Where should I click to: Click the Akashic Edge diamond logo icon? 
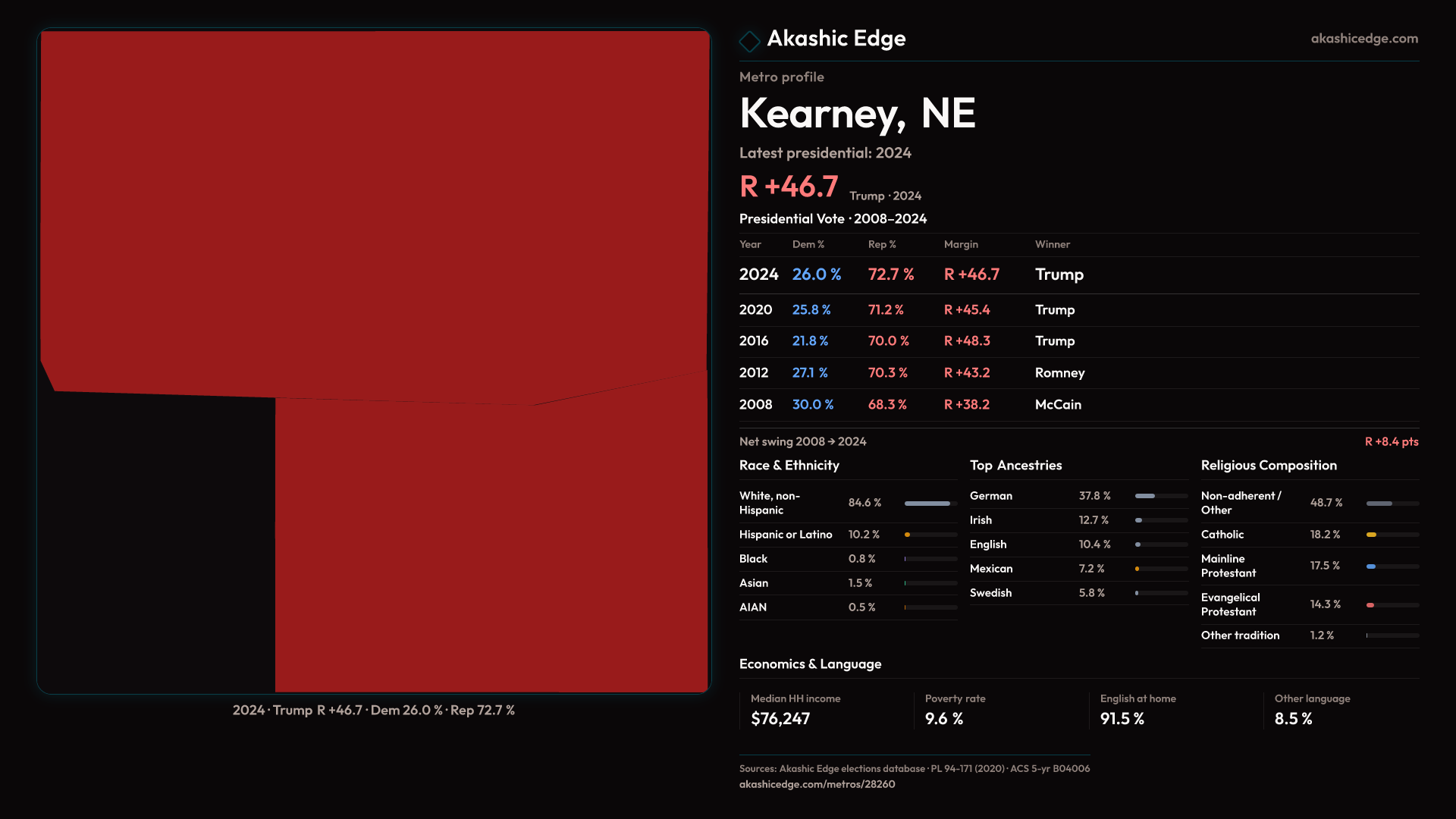pyautogui.click(x=749, y=41)
